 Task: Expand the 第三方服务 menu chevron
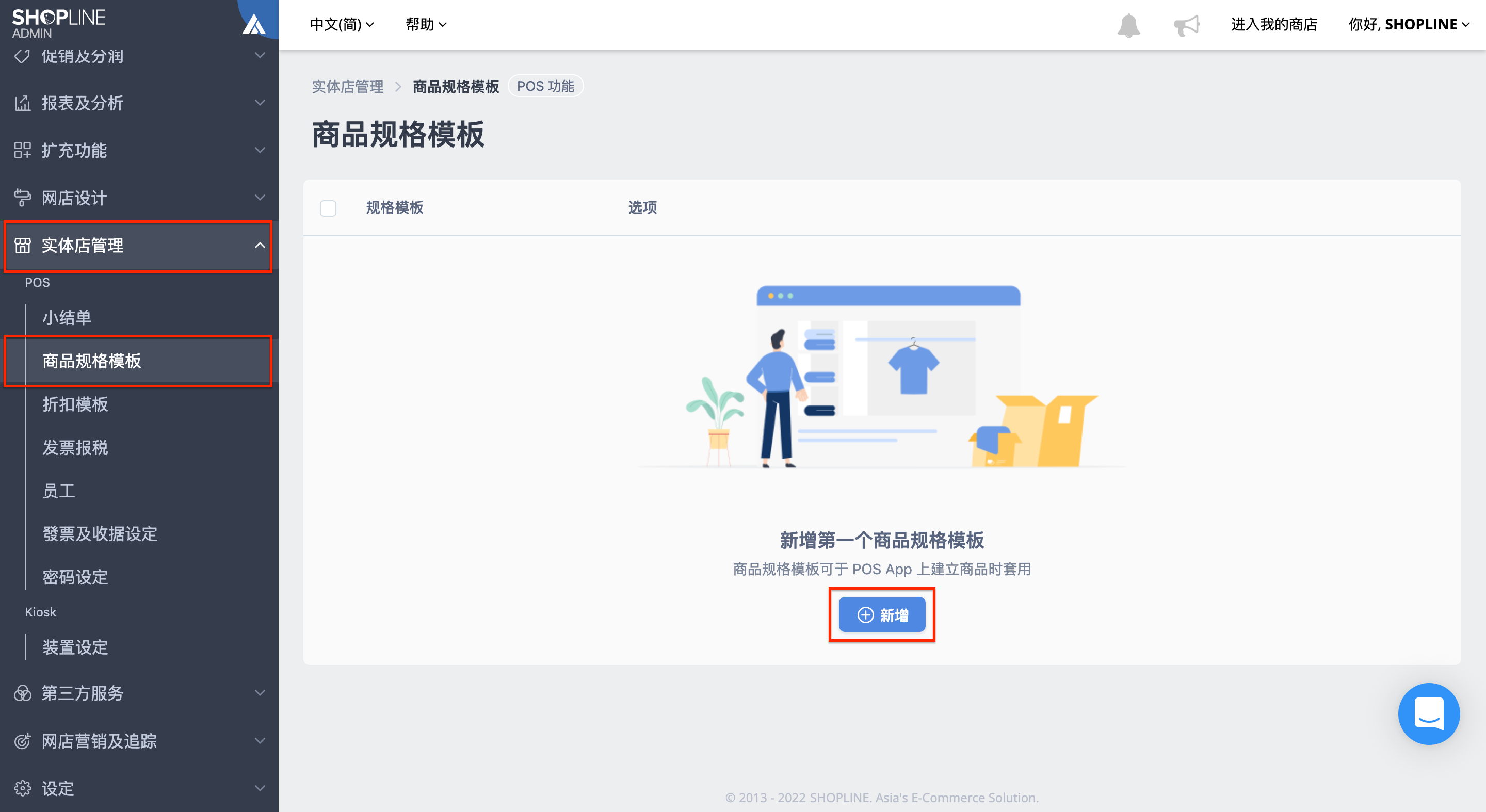click(260, 693)
